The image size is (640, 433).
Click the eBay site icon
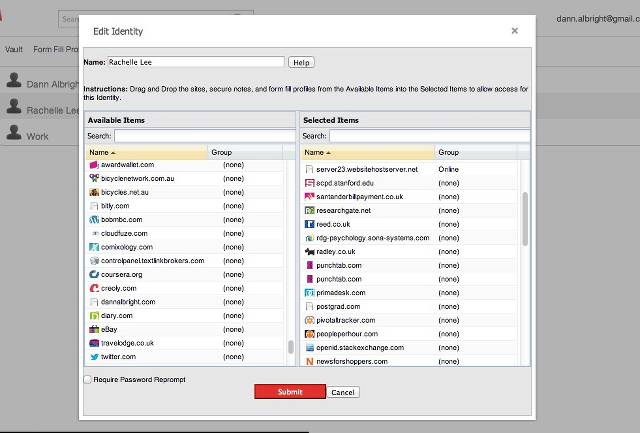tap(94, 329)
